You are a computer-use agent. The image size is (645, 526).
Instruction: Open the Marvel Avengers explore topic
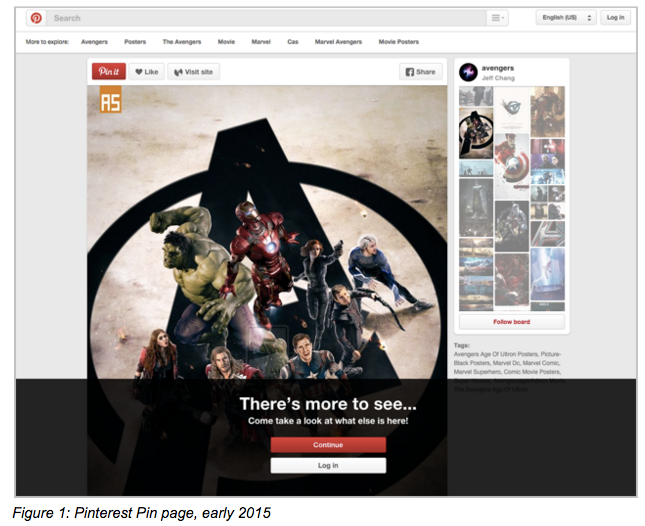coord(336,42)
